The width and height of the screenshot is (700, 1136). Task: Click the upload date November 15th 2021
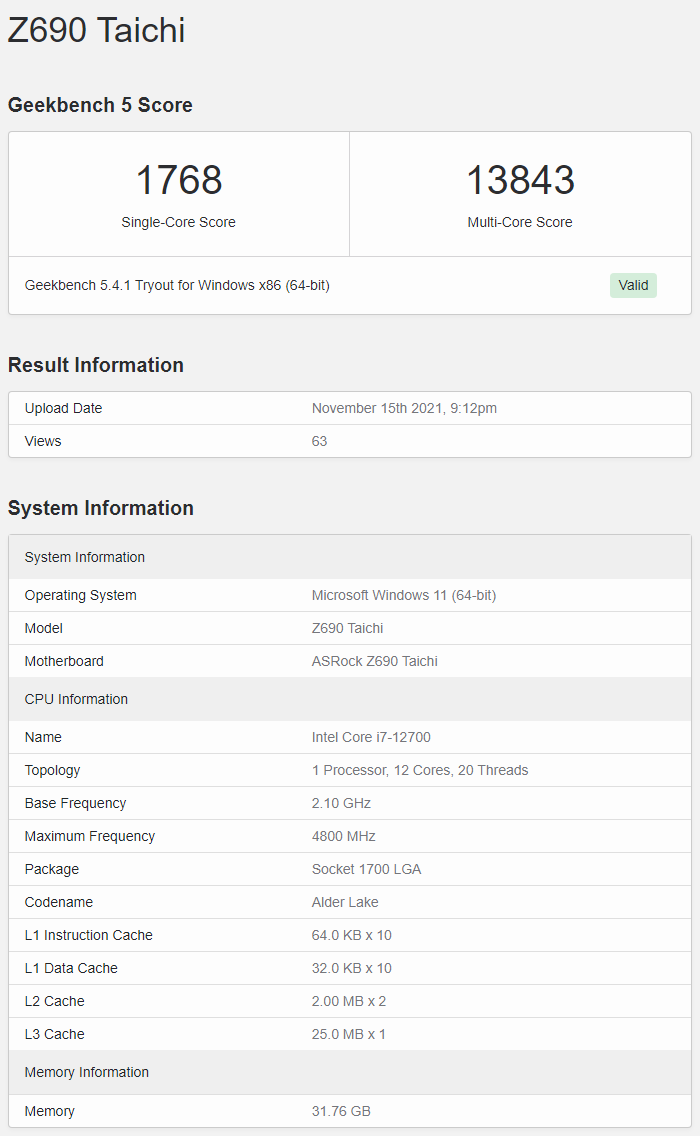pos(404,408)
